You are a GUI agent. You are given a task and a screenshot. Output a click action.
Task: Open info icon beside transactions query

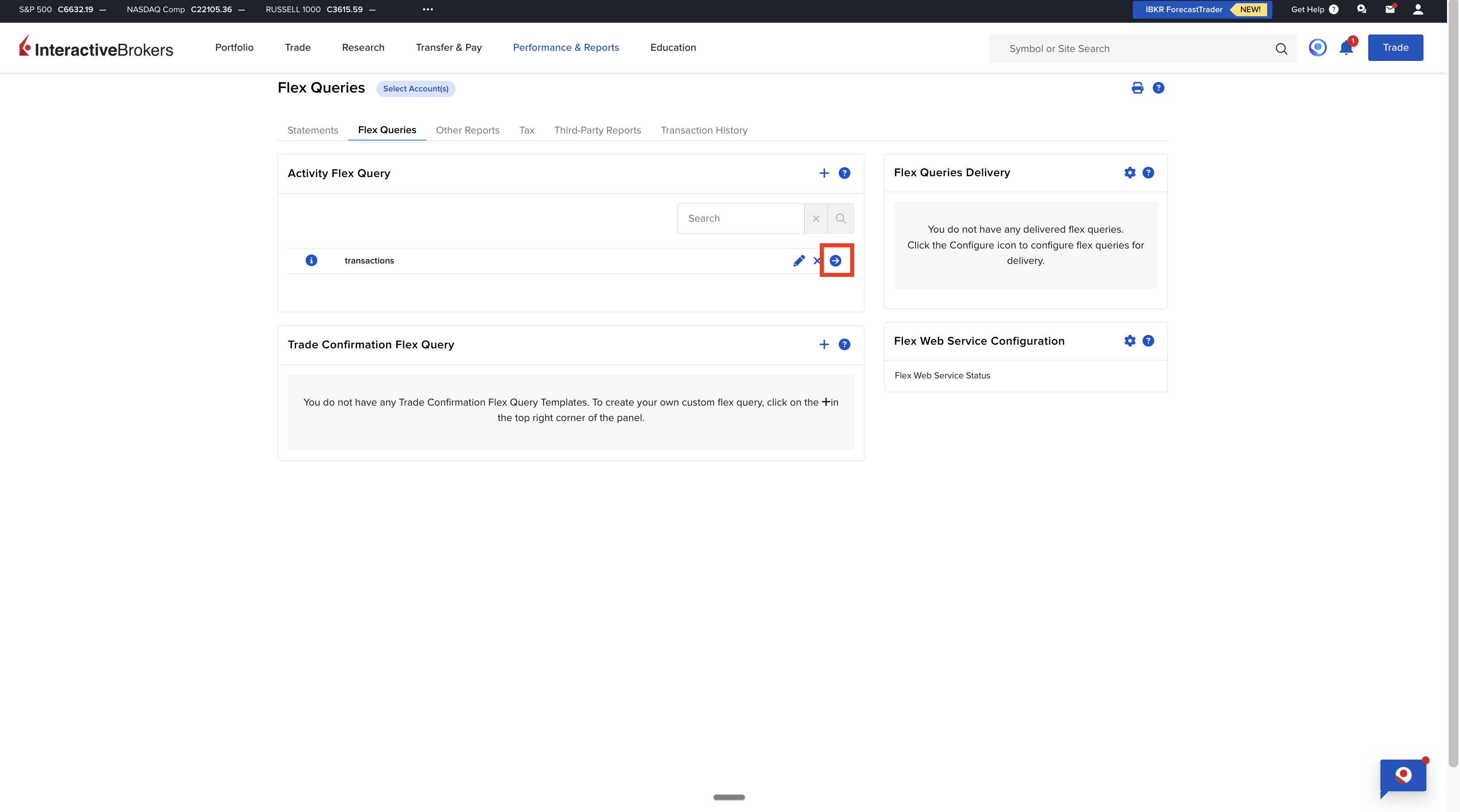pyautogui.click(x=311, y=261)
